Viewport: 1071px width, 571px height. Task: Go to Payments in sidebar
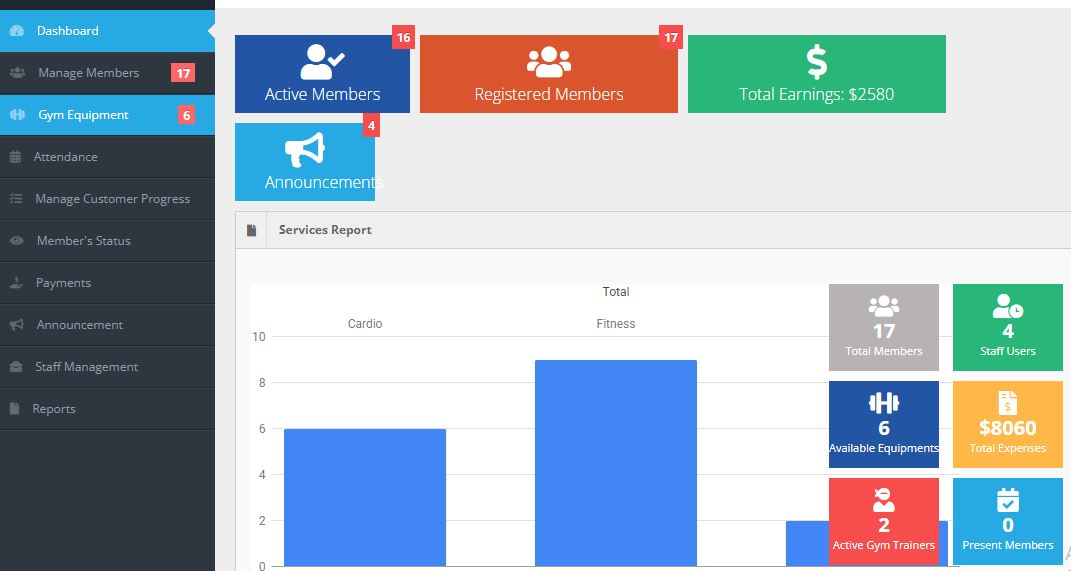107,283
